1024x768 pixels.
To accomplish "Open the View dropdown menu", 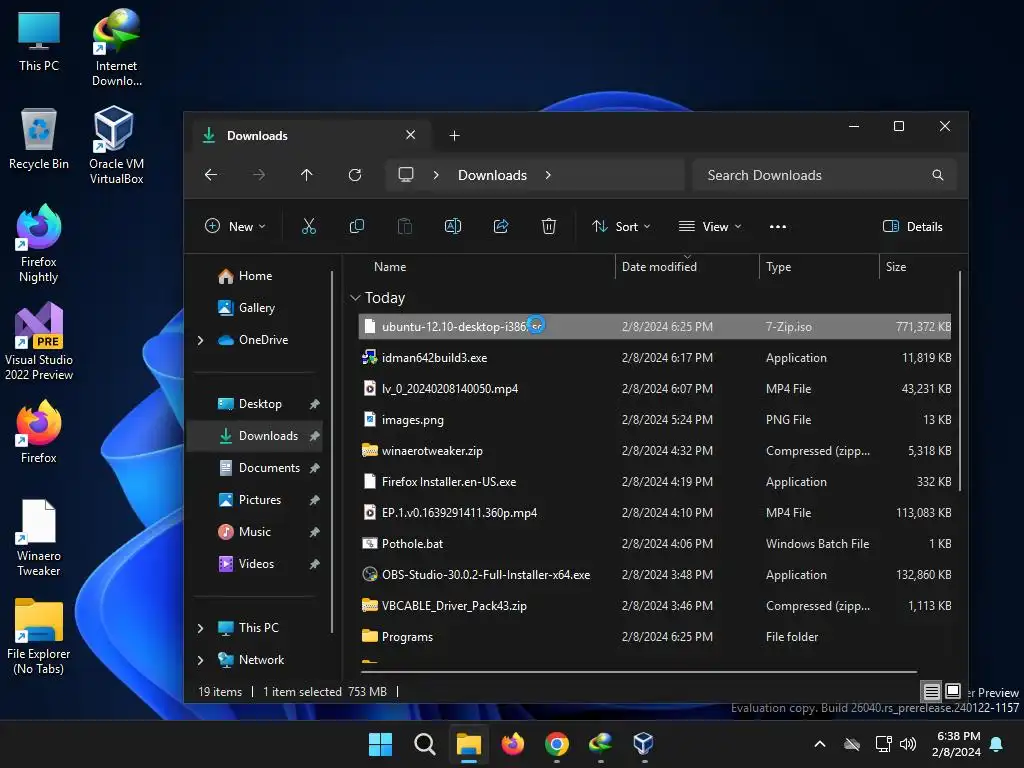I will click(x=710, y=227).
